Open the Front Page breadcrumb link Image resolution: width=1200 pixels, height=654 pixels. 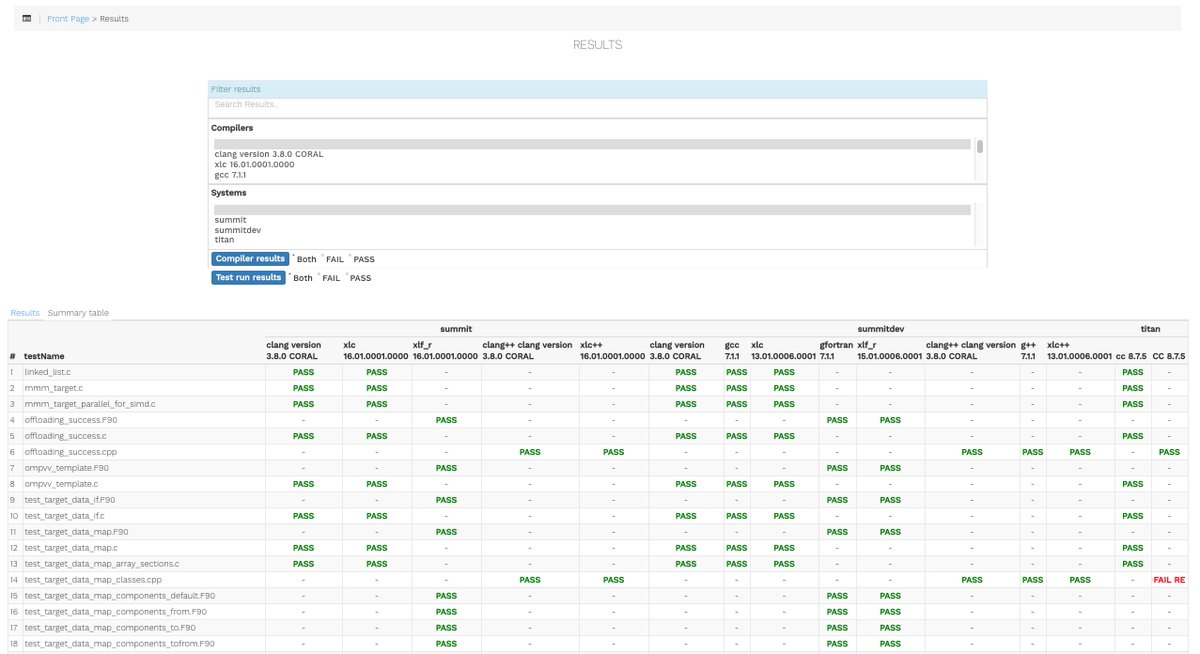(68, 19)
